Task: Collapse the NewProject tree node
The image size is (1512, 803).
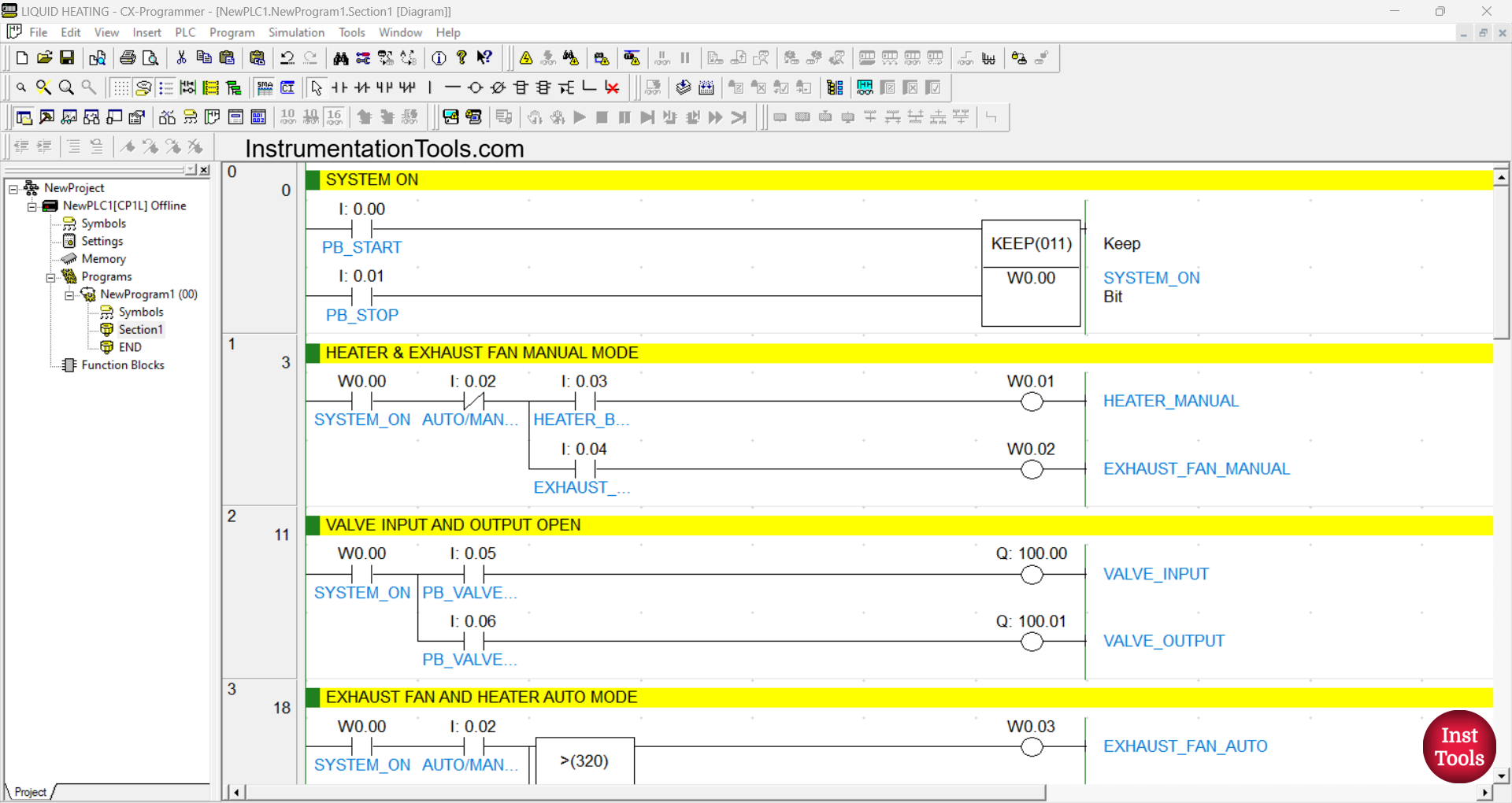Action: tap(13, 188)
